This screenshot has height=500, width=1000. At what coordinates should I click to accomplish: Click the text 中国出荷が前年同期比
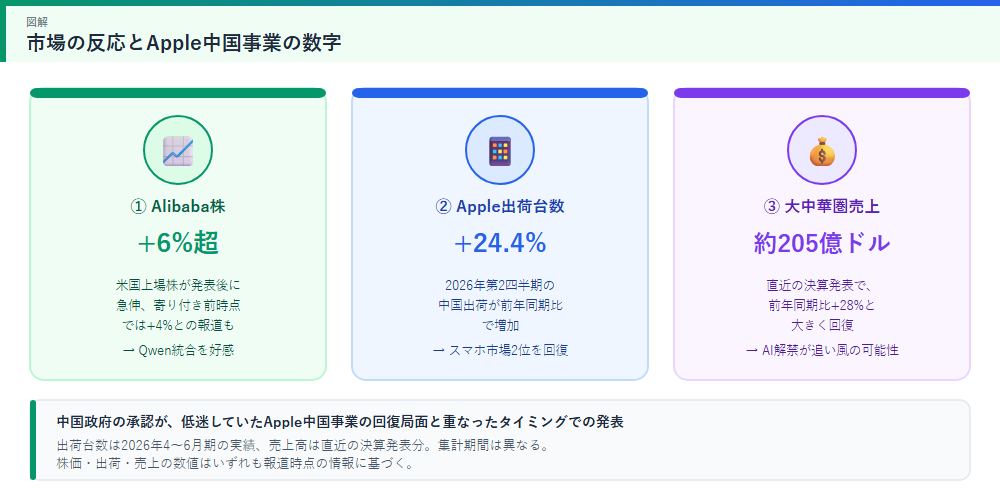[500, 305]
